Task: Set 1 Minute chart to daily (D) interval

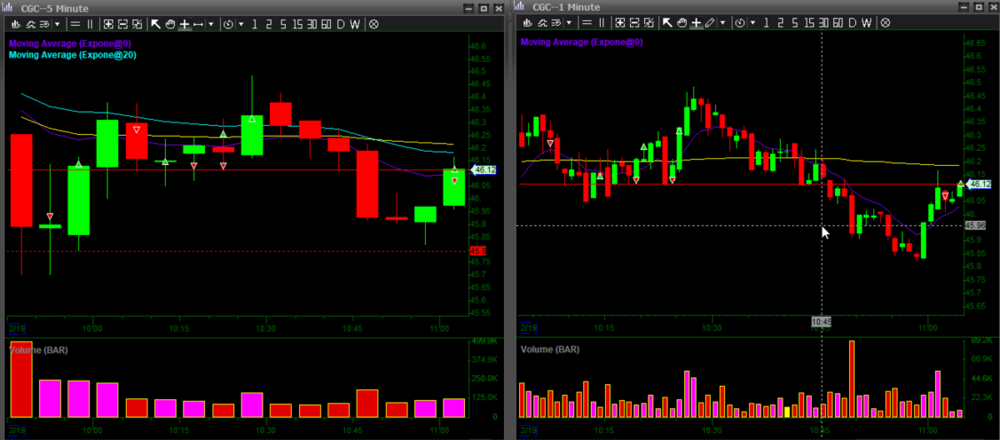Action: pyautogui.click(x=852, y=22)
